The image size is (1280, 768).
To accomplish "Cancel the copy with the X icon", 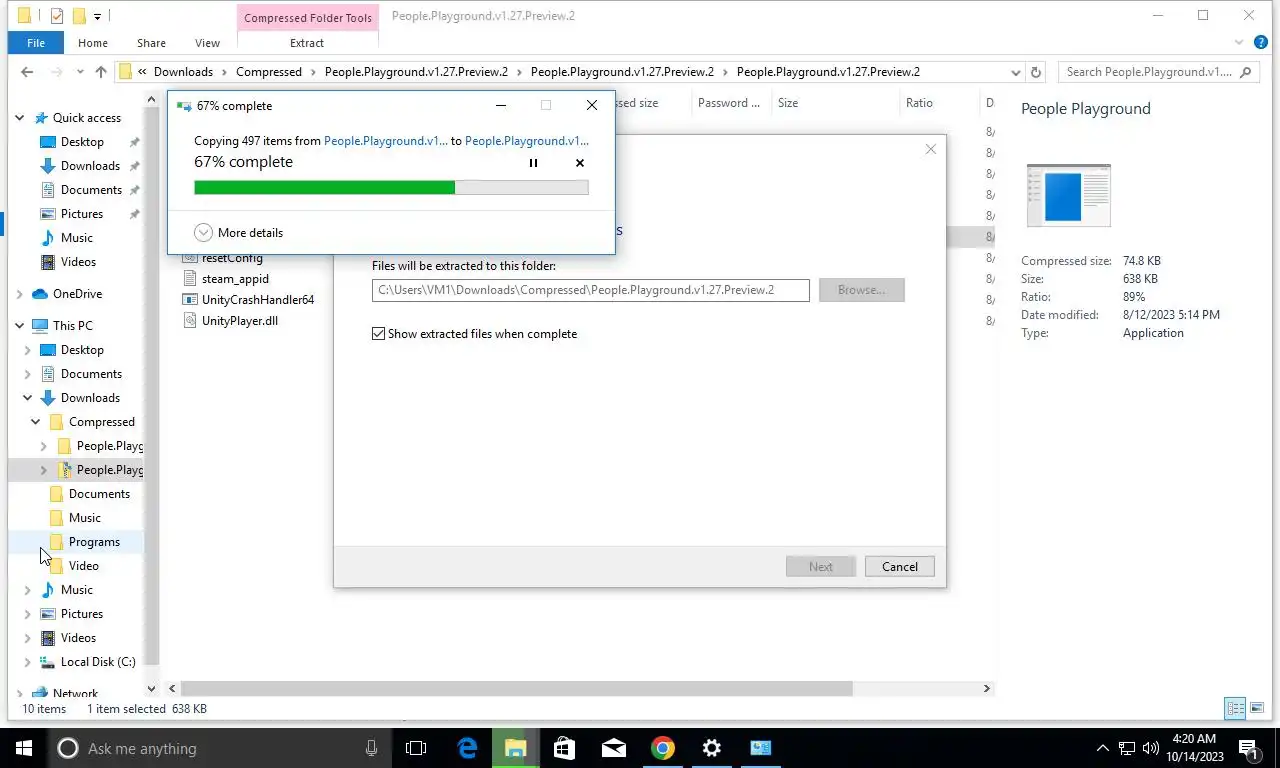I will pos(580,163).
